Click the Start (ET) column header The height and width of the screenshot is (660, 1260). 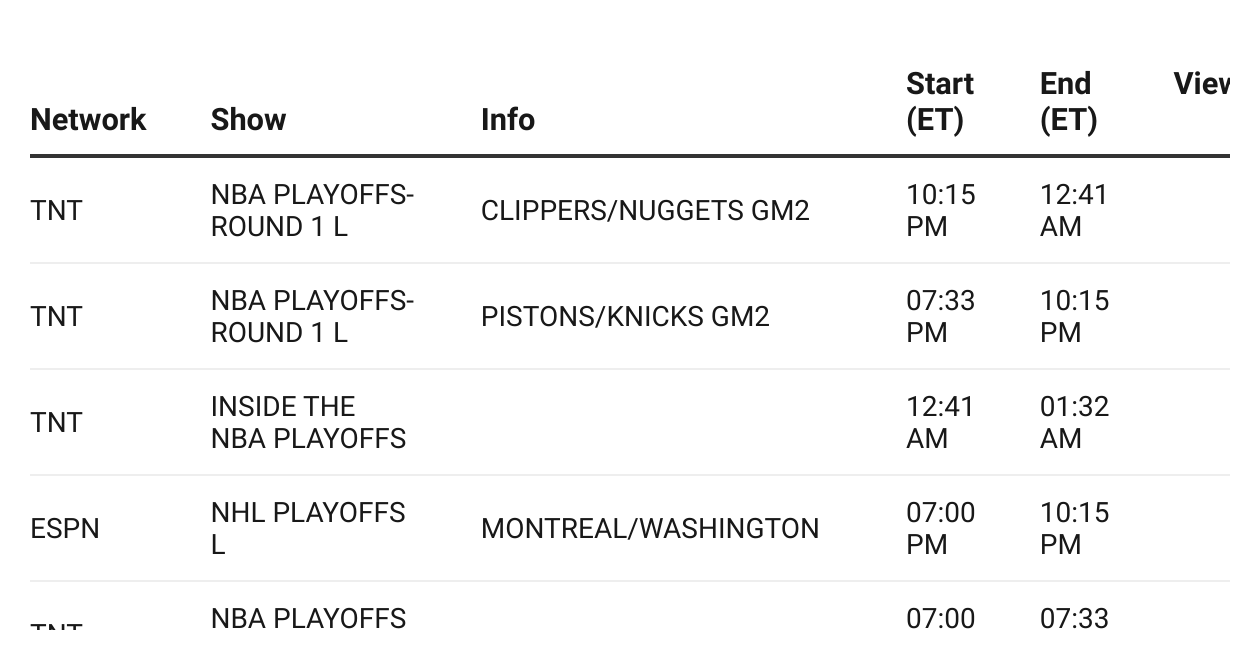click(x=940, y=102)
